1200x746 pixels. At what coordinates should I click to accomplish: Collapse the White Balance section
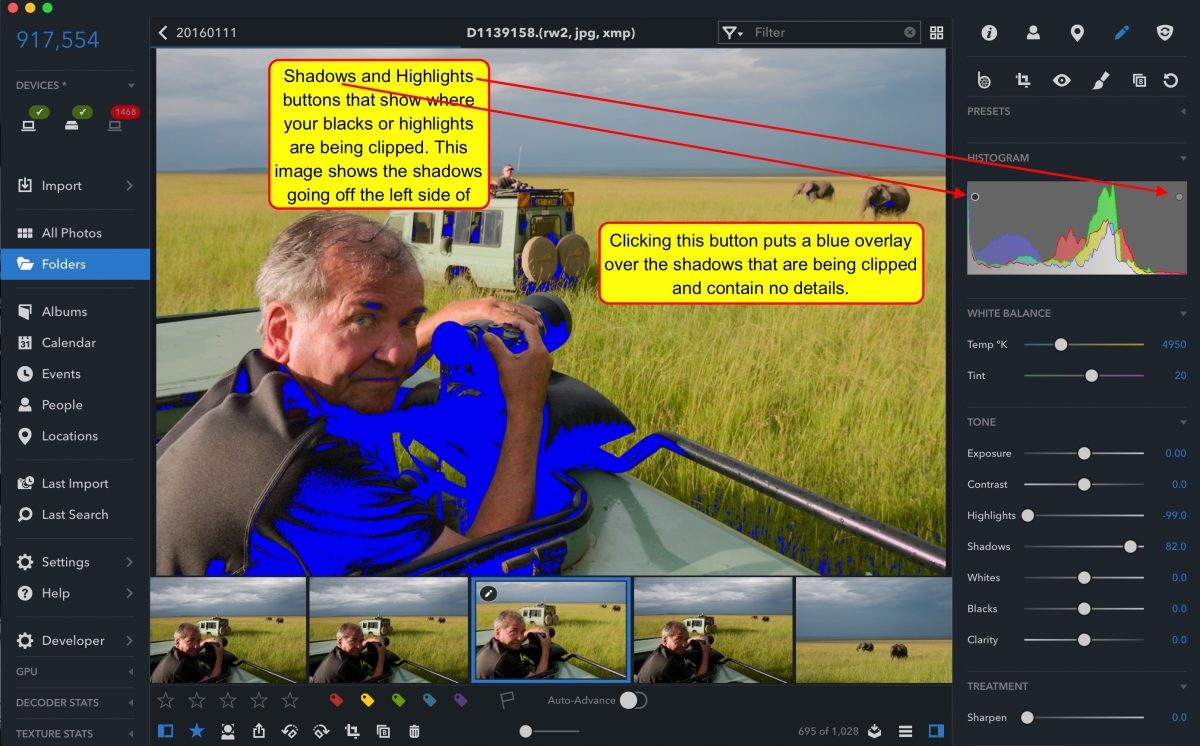point(1183,313)
